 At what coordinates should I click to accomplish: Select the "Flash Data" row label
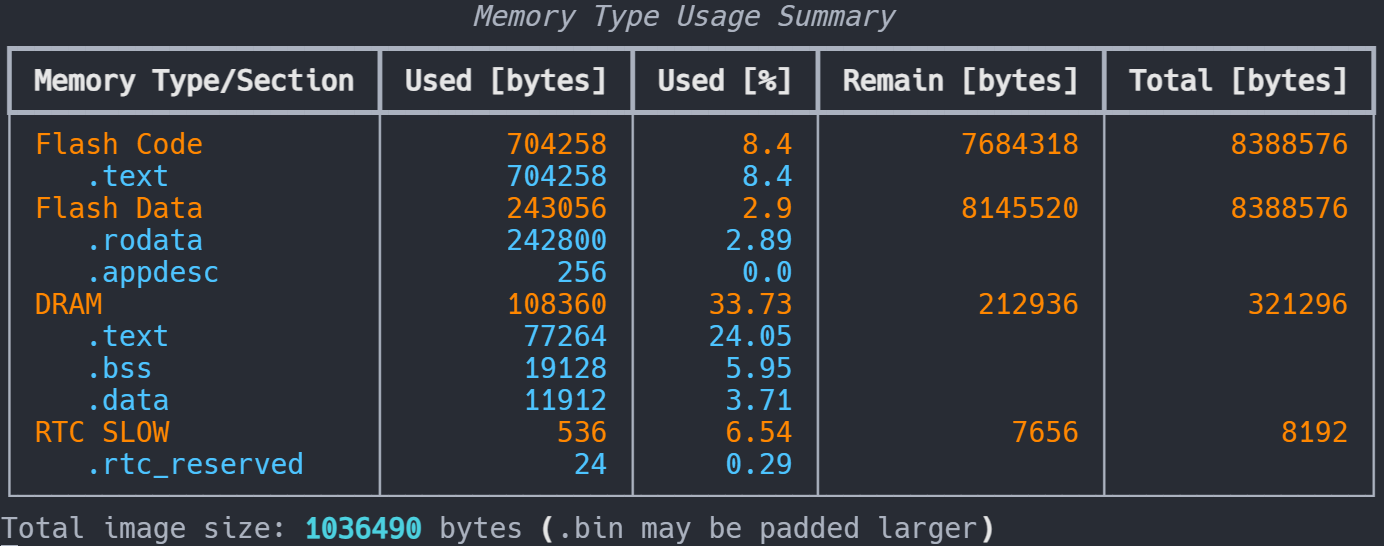pos(119,208)
